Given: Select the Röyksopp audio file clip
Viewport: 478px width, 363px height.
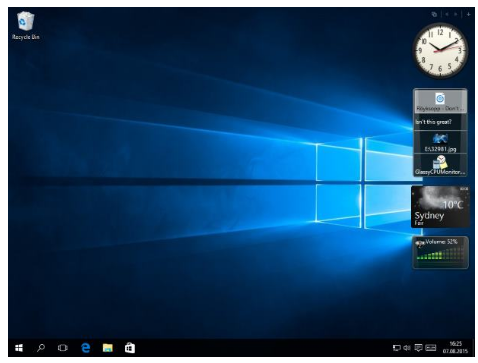Looking at the screenshot, I should (x=440, y=102).
